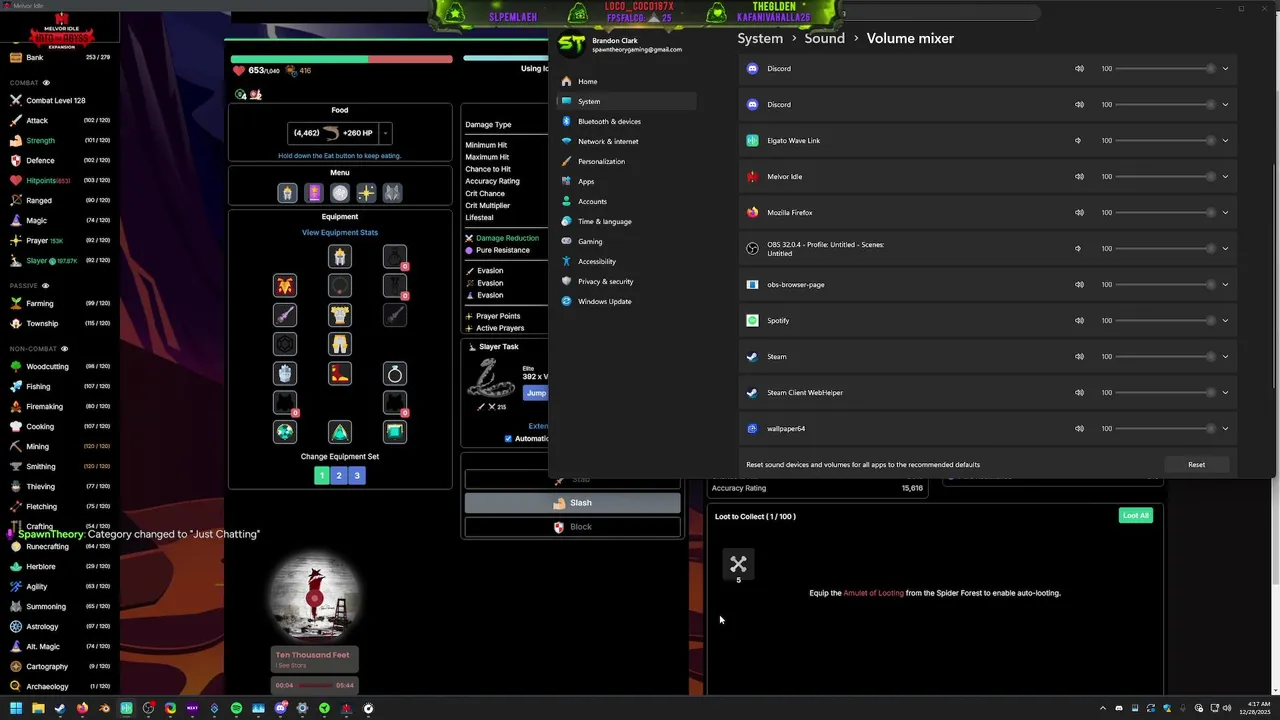Mute wallpaper64 in the Volume mixer
Screen dimensions: 1280x720
point(1079,429)
